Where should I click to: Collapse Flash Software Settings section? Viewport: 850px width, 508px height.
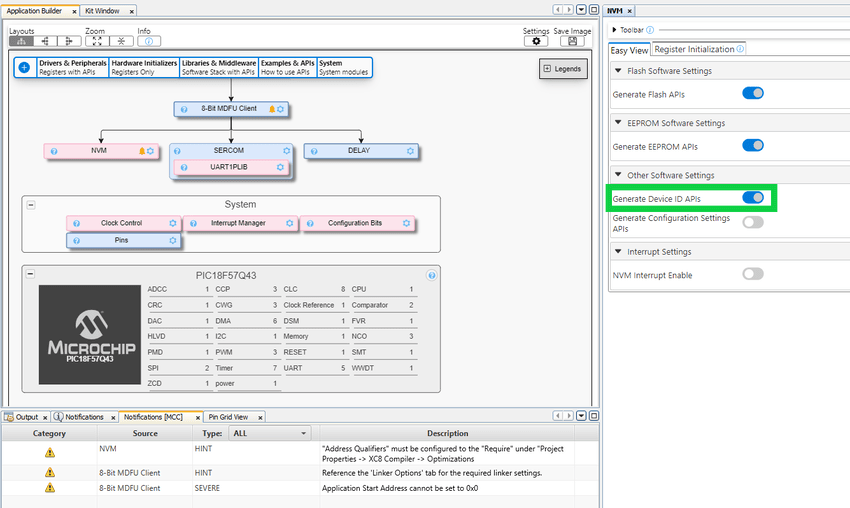(x=617, y=71)
